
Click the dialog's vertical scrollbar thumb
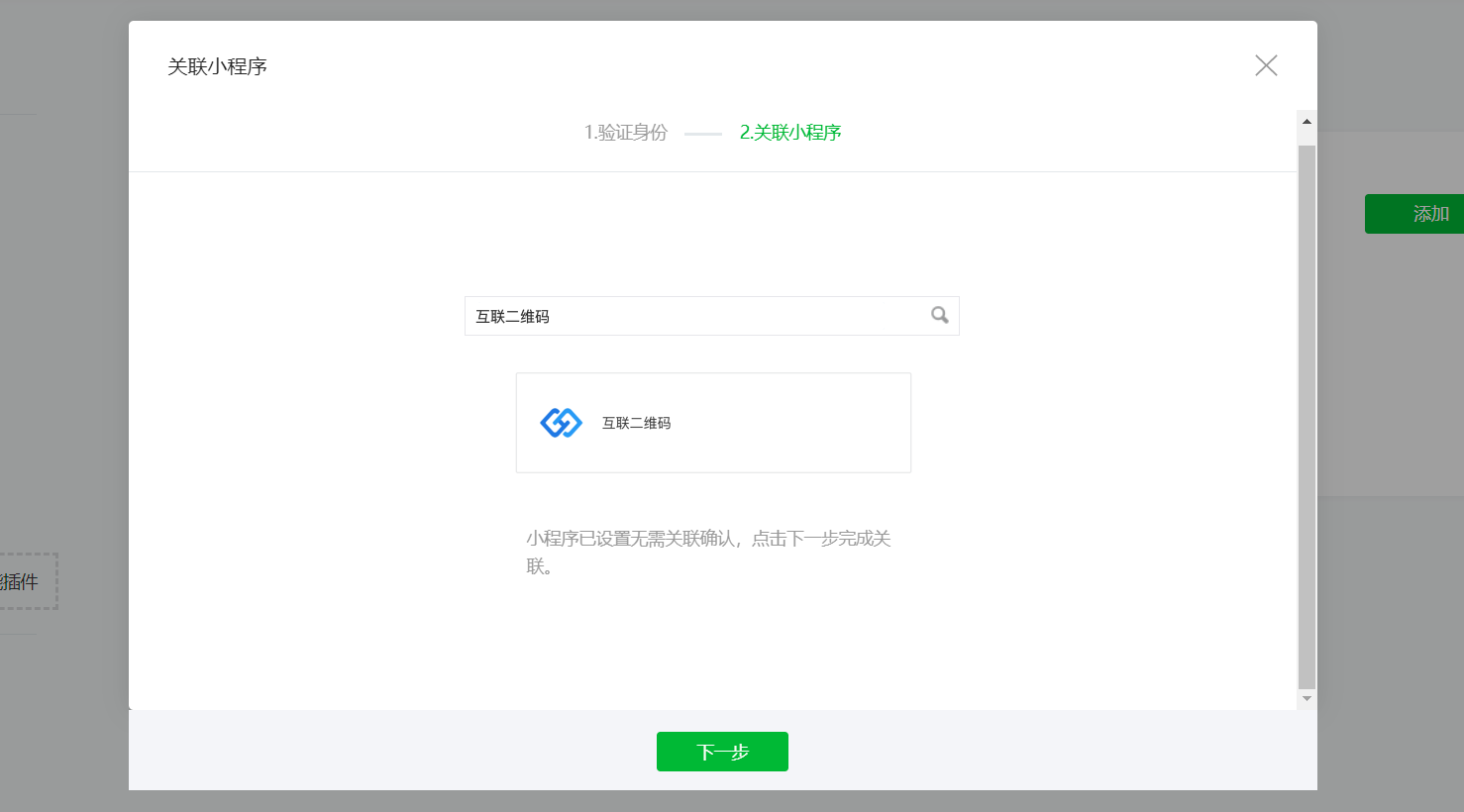point(1307,416)
